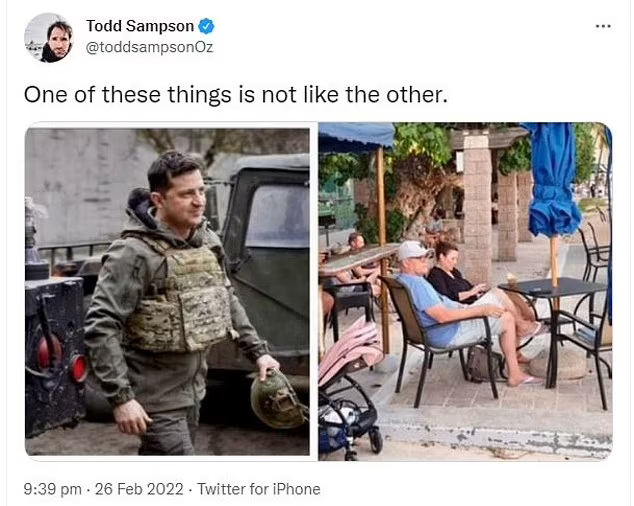Click the red tail light in left photo
Image resolution: width=634 pixels, height=506 pixels.
tap(79, 368)
